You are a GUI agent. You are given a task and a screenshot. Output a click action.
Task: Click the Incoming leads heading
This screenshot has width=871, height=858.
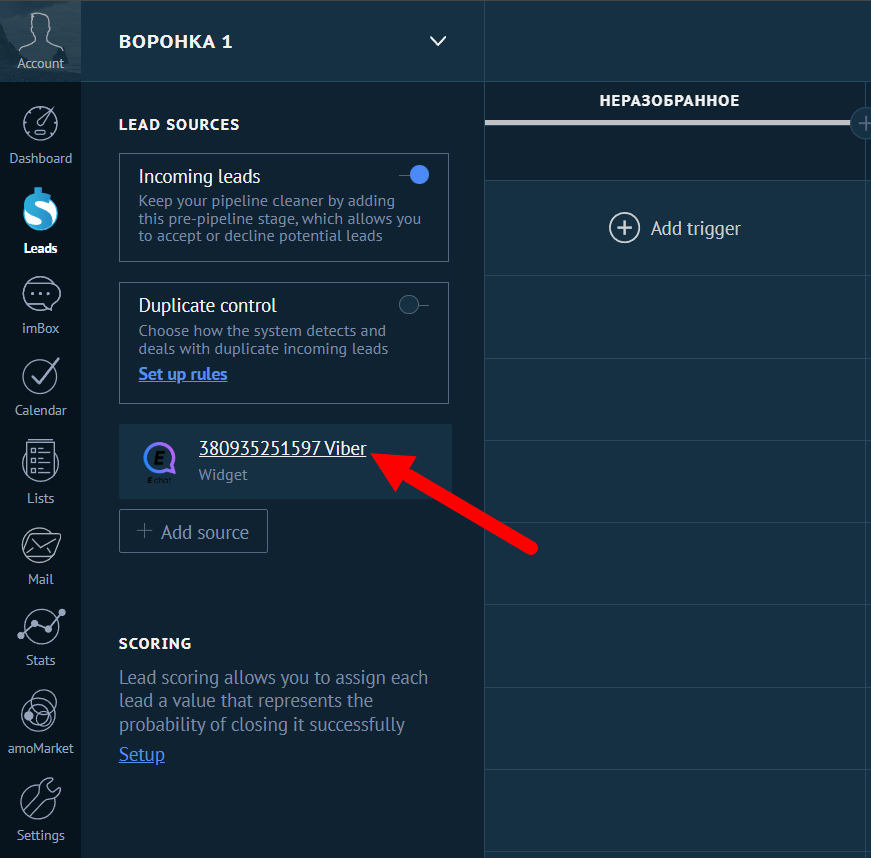coord(199,177)
